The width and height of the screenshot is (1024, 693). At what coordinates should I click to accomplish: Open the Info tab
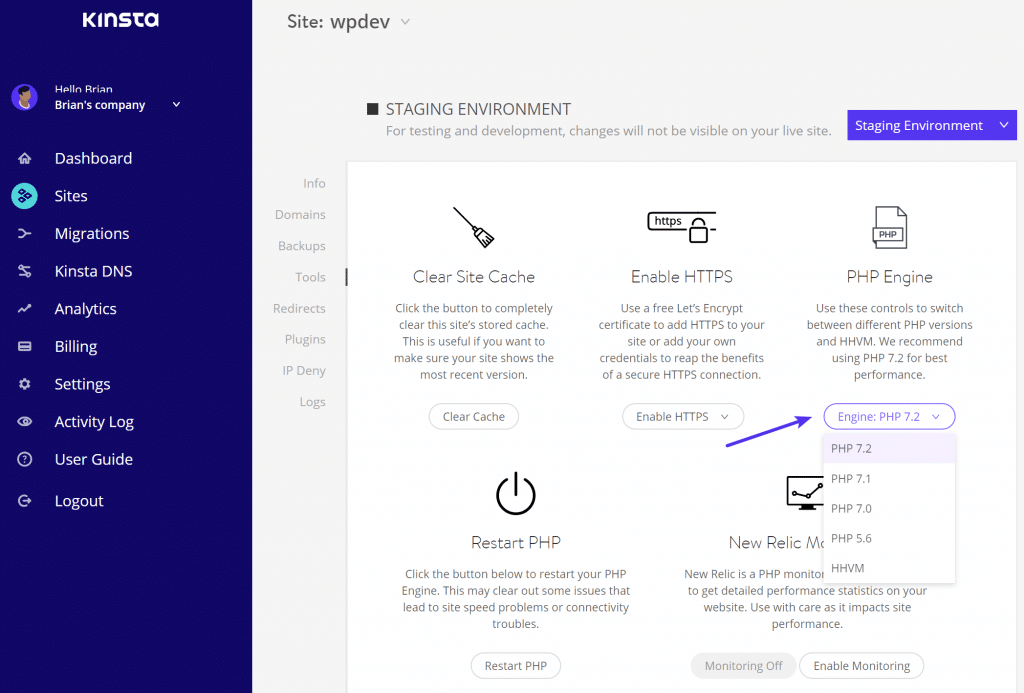[314, 184]
